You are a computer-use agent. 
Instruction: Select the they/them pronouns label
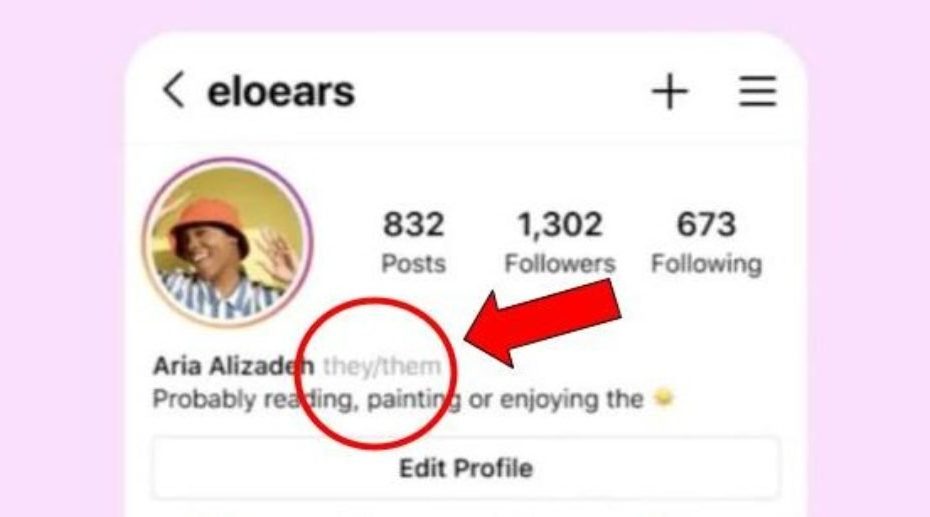[x=381, y=366]
